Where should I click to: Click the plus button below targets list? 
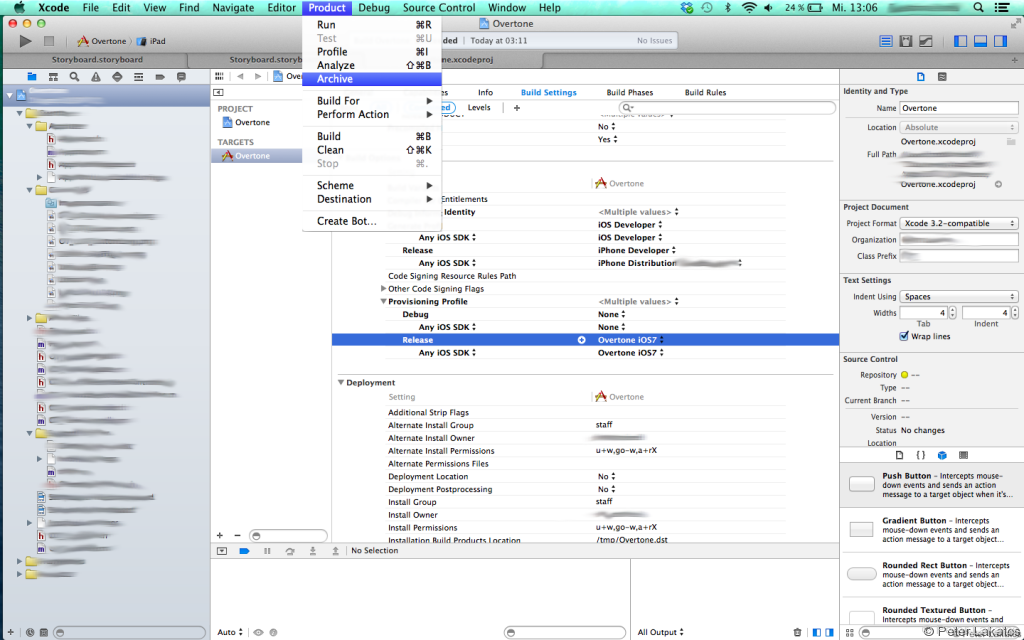click(220, 536)
